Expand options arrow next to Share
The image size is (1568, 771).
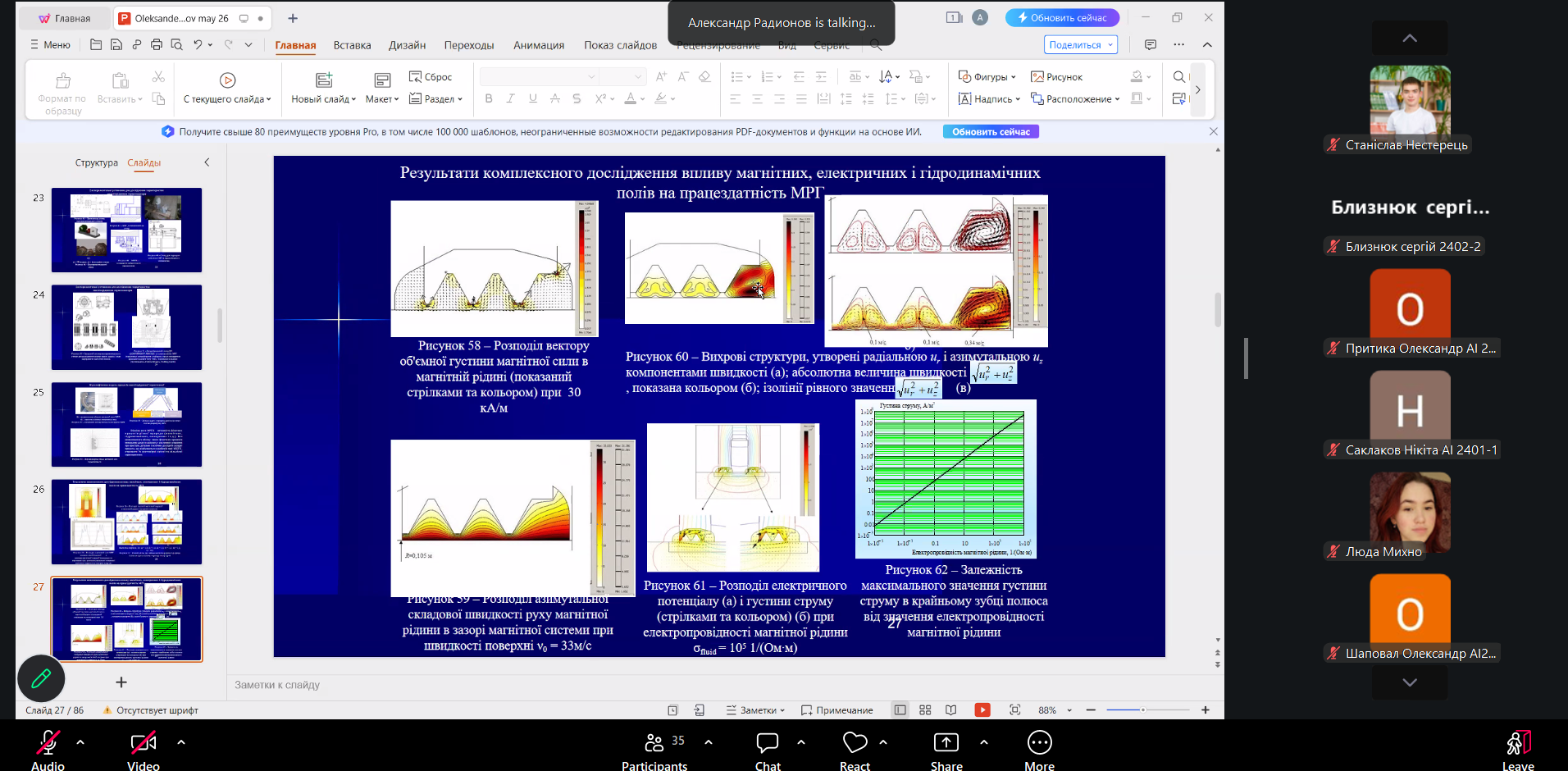[984, 742]
